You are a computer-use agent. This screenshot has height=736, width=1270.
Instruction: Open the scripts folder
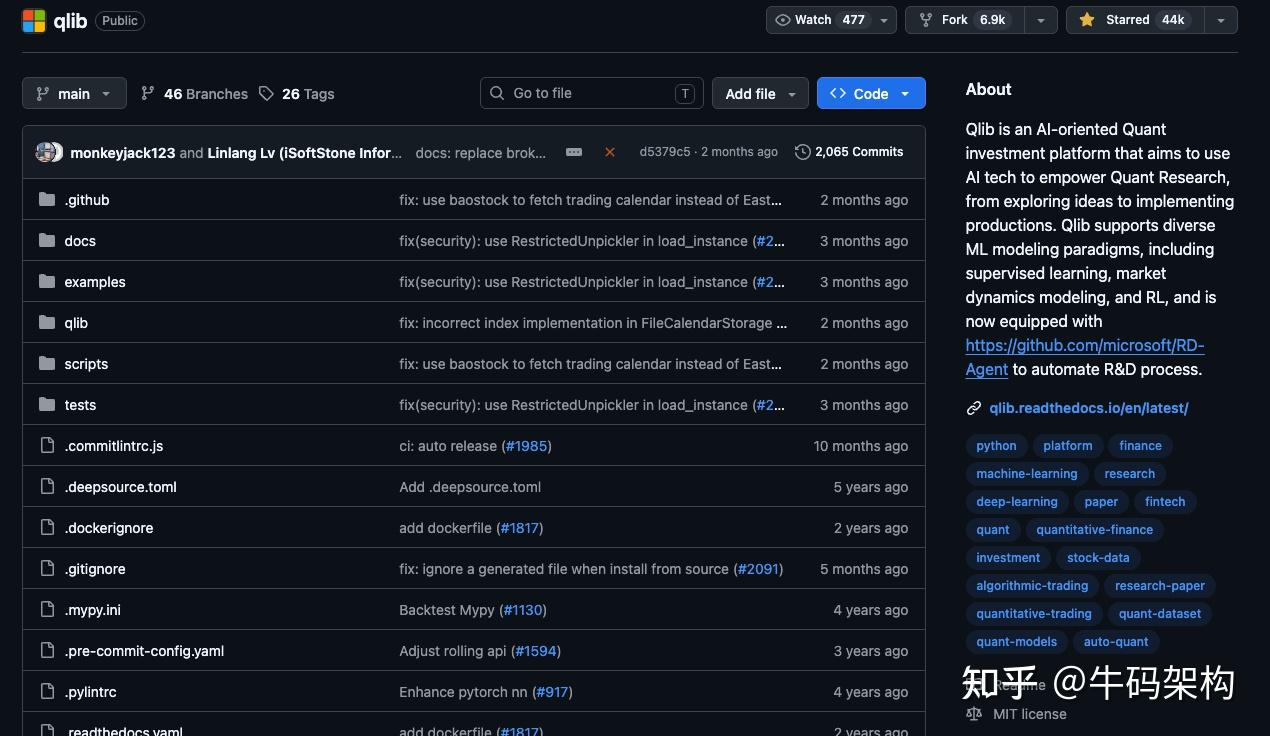pos(86,364)
